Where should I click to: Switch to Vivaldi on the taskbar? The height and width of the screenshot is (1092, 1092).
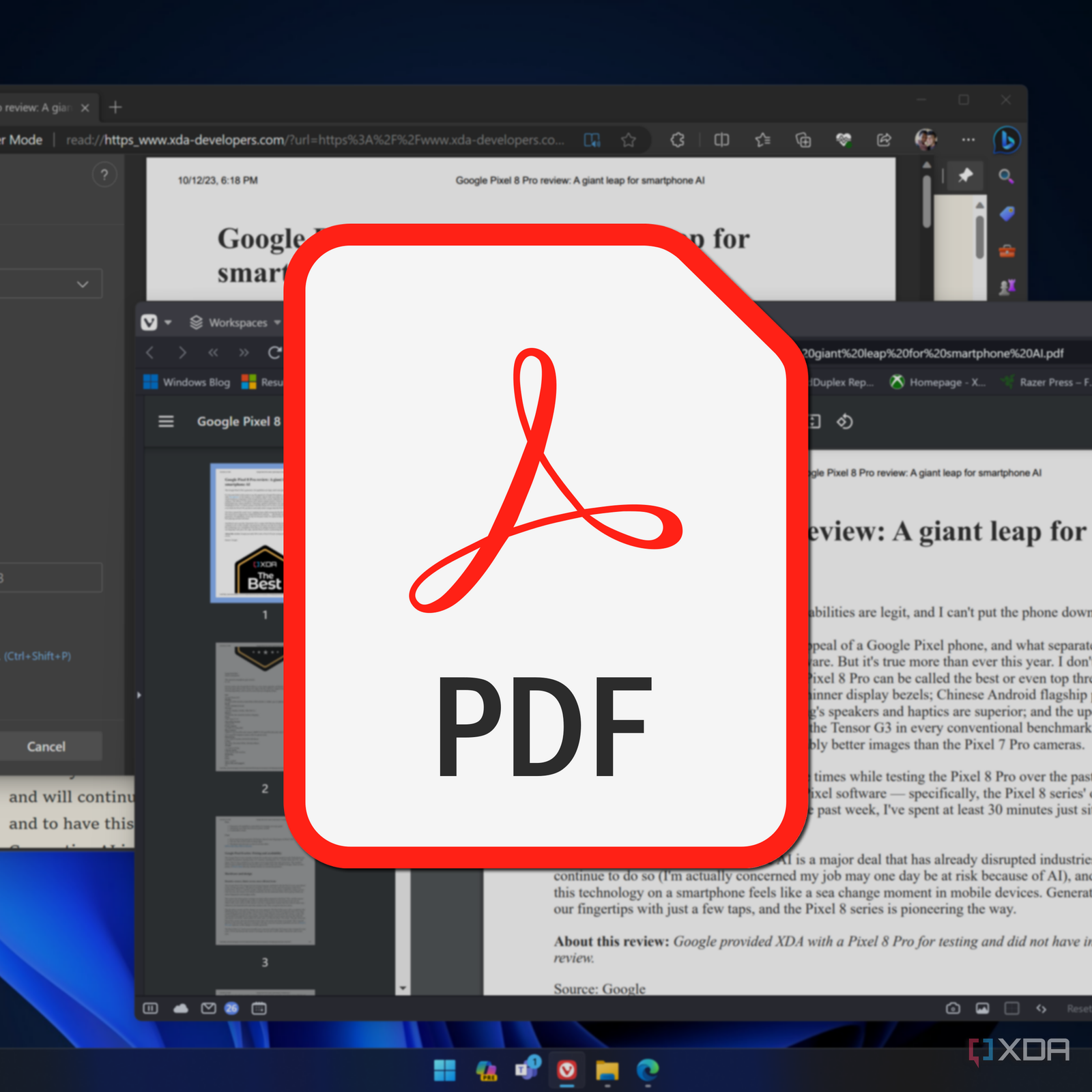click(567, 1070)
